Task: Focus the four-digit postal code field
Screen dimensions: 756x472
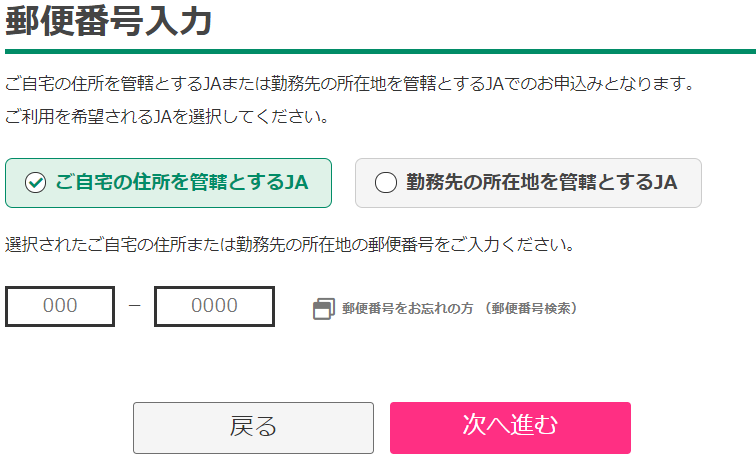Action: pos(214,307)
